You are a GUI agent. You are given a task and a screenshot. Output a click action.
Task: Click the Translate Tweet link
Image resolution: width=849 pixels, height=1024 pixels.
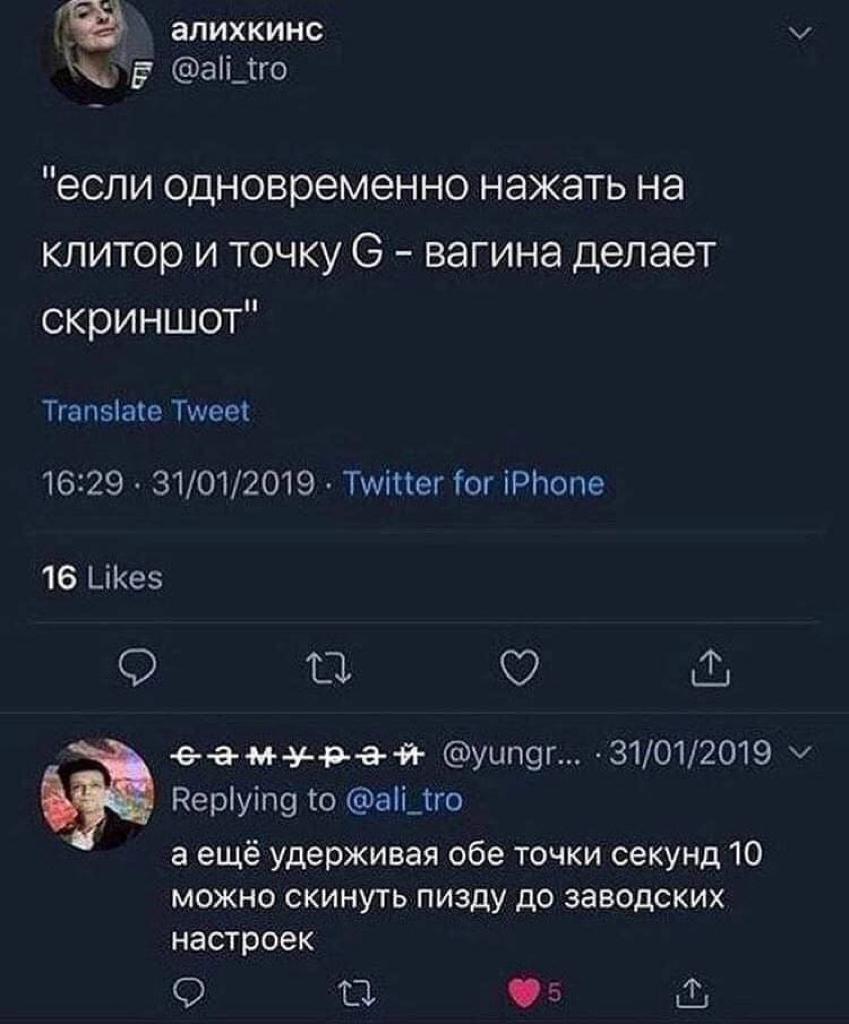coord(145,412)
